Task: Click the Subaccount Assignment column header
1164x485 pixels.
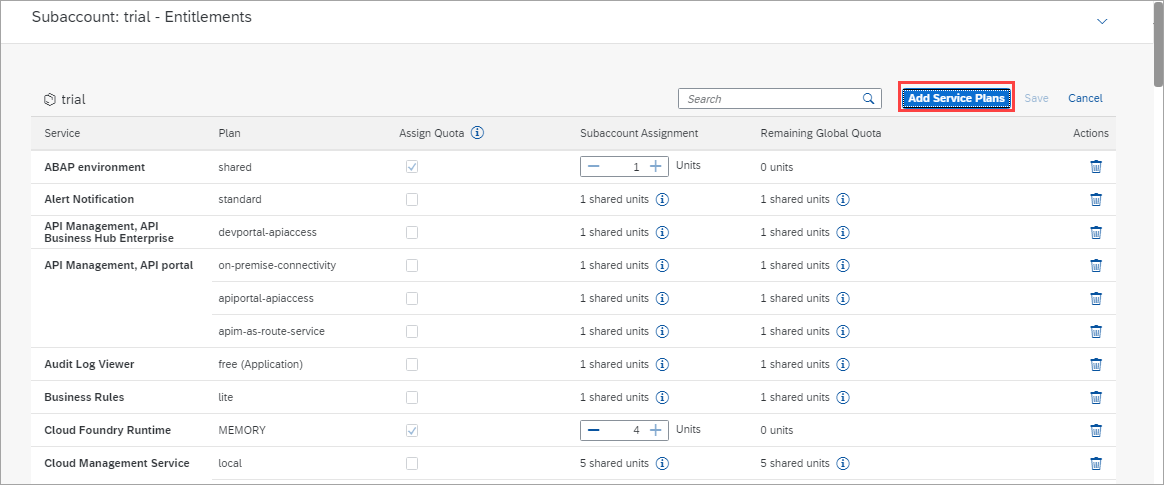Action: (x=639, y=133)
